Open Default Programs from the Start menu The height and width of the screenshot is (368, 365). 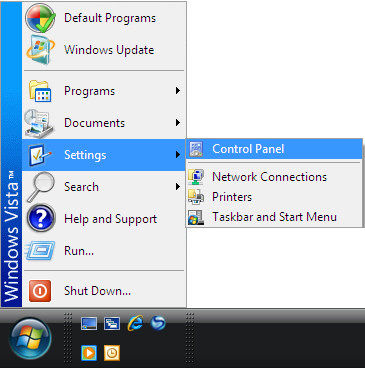[x=104, y=18]
